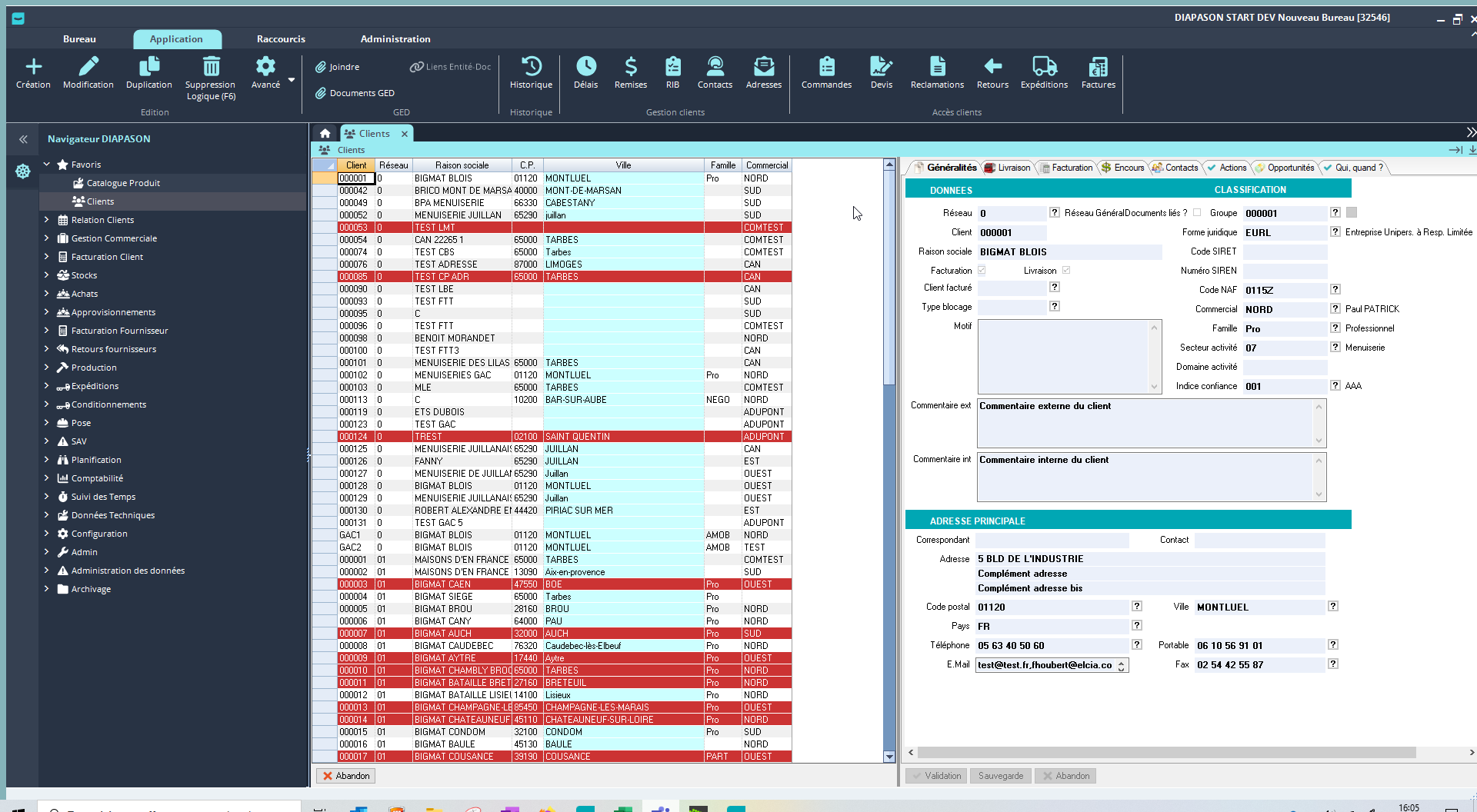Open the Avancé dropdown arrow
This screenshot has height=812, width=1477.
tap(292, 80)
